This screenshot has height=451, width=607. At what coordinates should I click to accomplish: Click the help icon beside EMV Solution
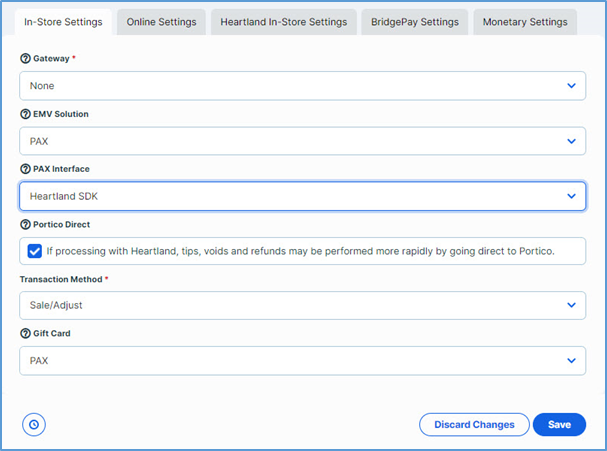click(25, 114)
